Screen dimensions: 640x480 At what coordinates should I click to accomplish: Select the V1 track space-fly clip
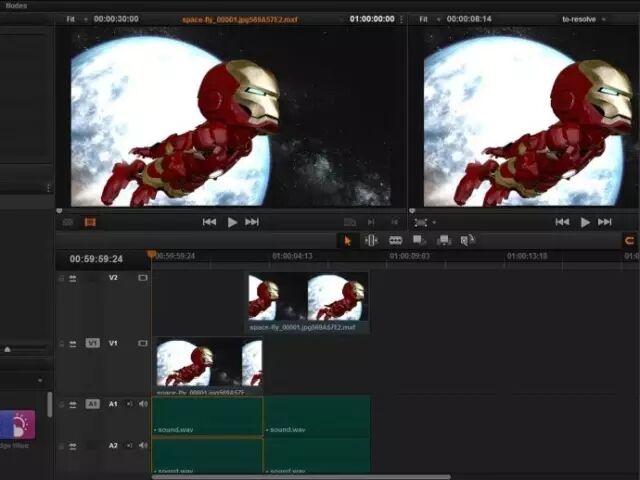208,366
